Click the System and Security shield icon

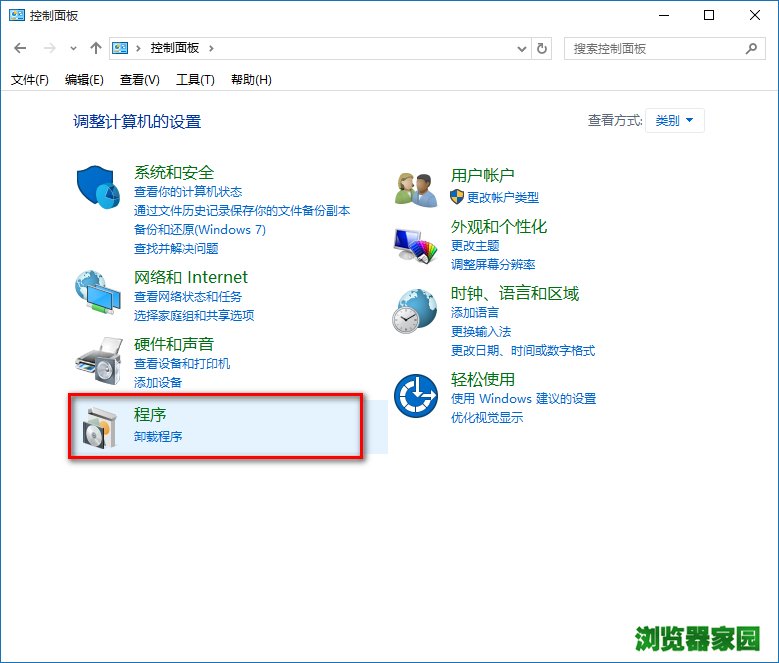point(98,186)
